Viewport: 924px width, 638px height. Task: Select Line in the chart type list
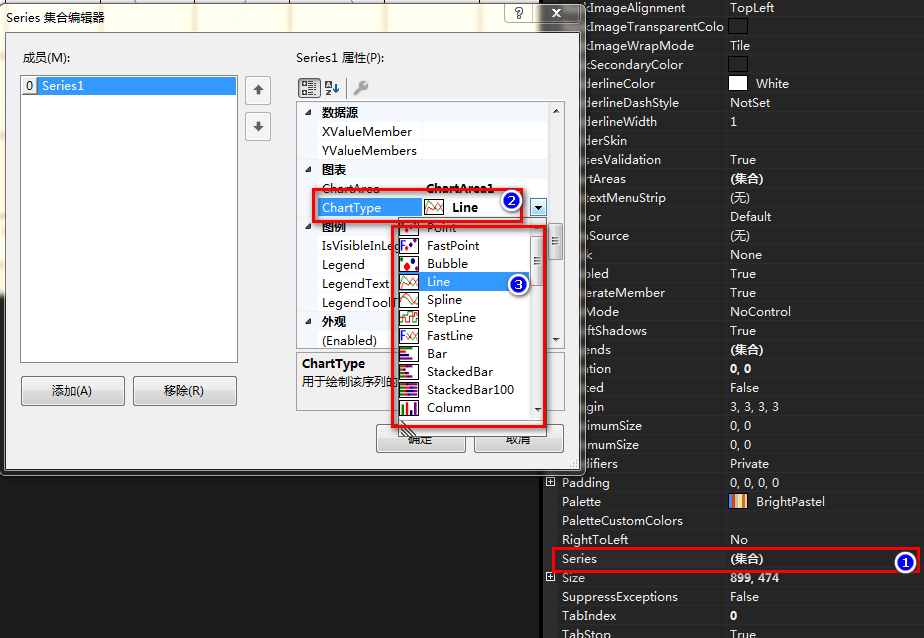pos(464,282)
